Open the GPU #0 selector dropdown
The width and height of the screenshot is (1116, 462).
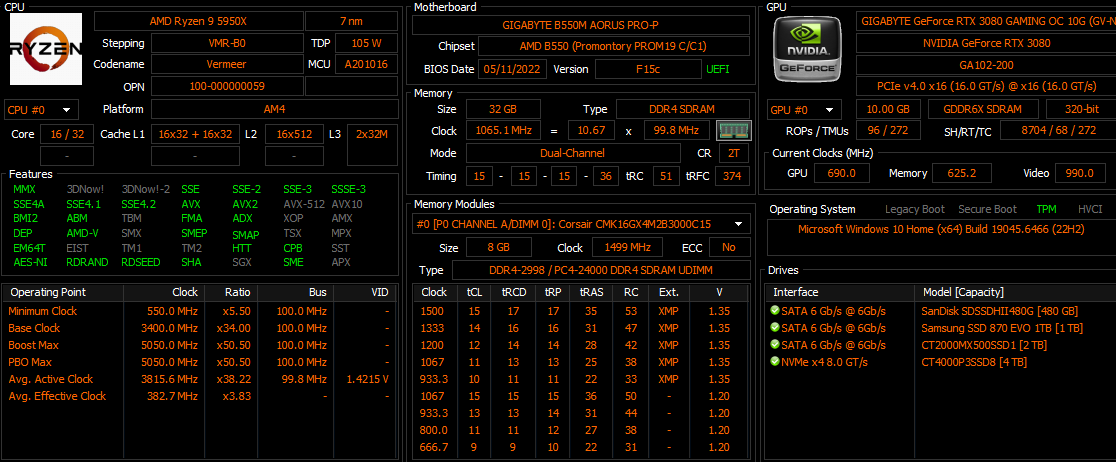(x=804, y=110)
